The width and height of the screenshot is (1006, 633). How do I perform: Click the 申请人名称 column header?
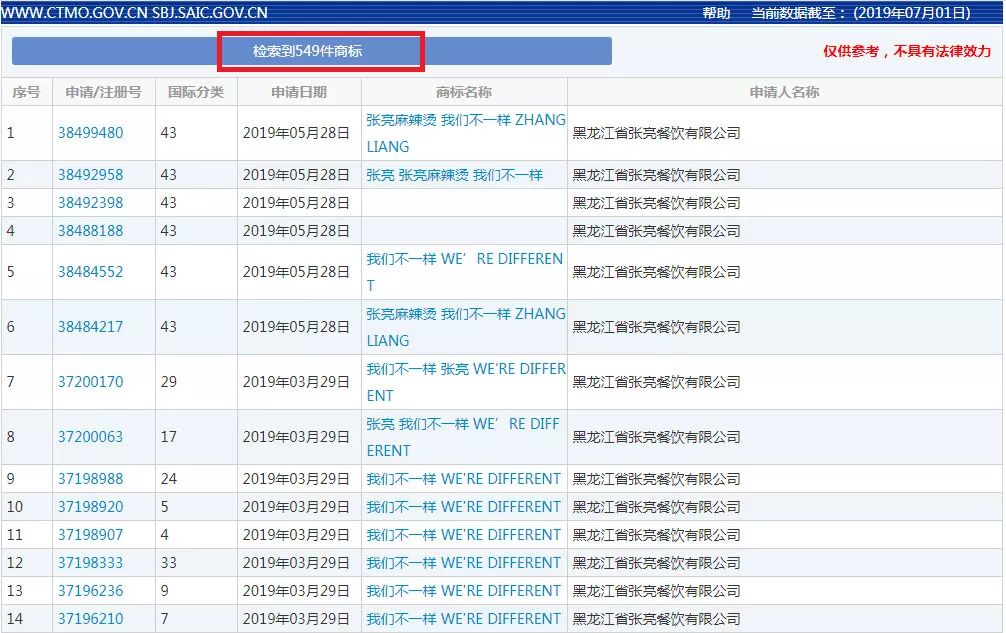[x=784, y=92]
